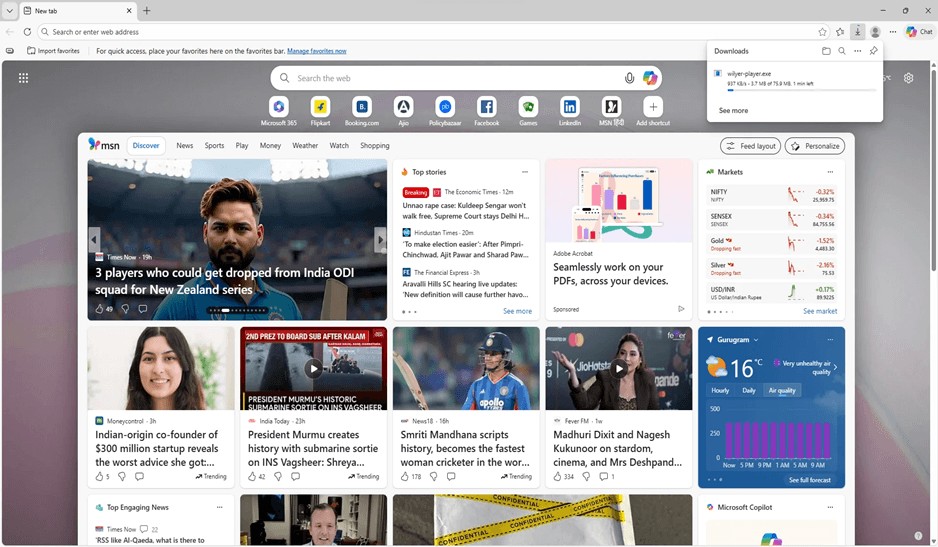Open Top stories more options menu
Viewport: 938px width, 547px height.
pyautogui.click(x=525, y=172)
